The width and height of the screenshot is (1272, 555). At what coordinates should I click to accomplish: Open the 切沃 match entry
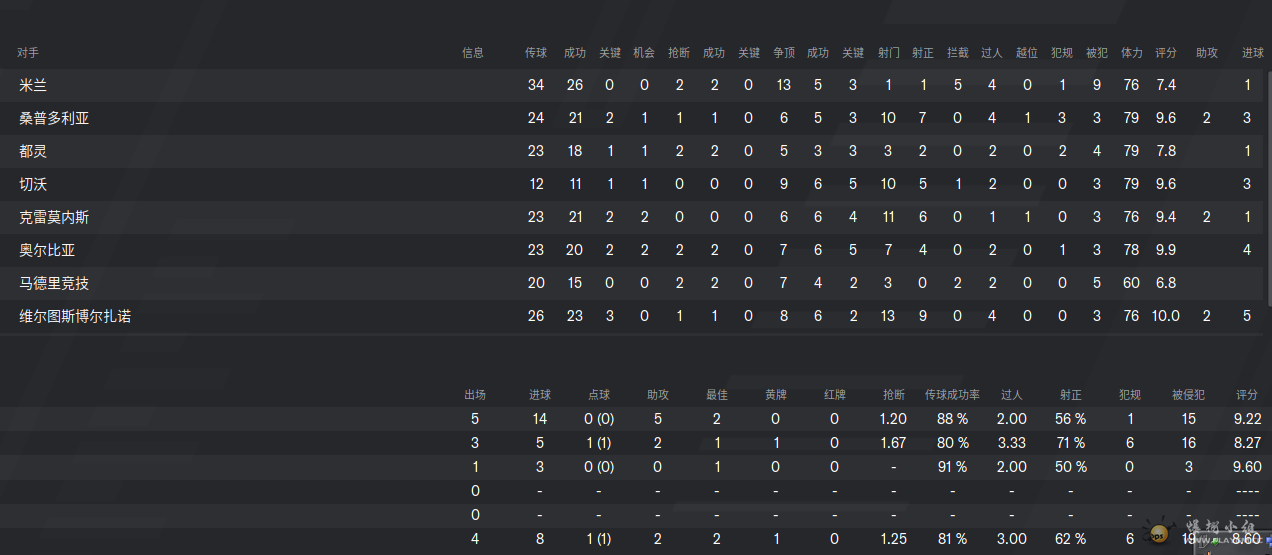tap(636, 184)
